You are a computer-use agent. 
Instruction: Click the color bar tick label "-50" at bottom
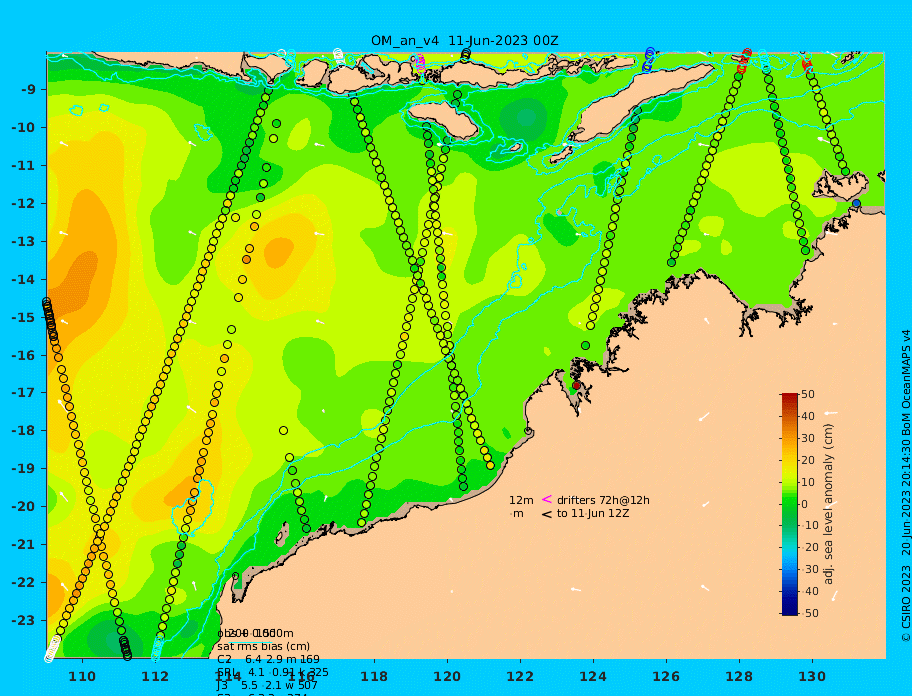pyautogui.click(x=810, y=613)
